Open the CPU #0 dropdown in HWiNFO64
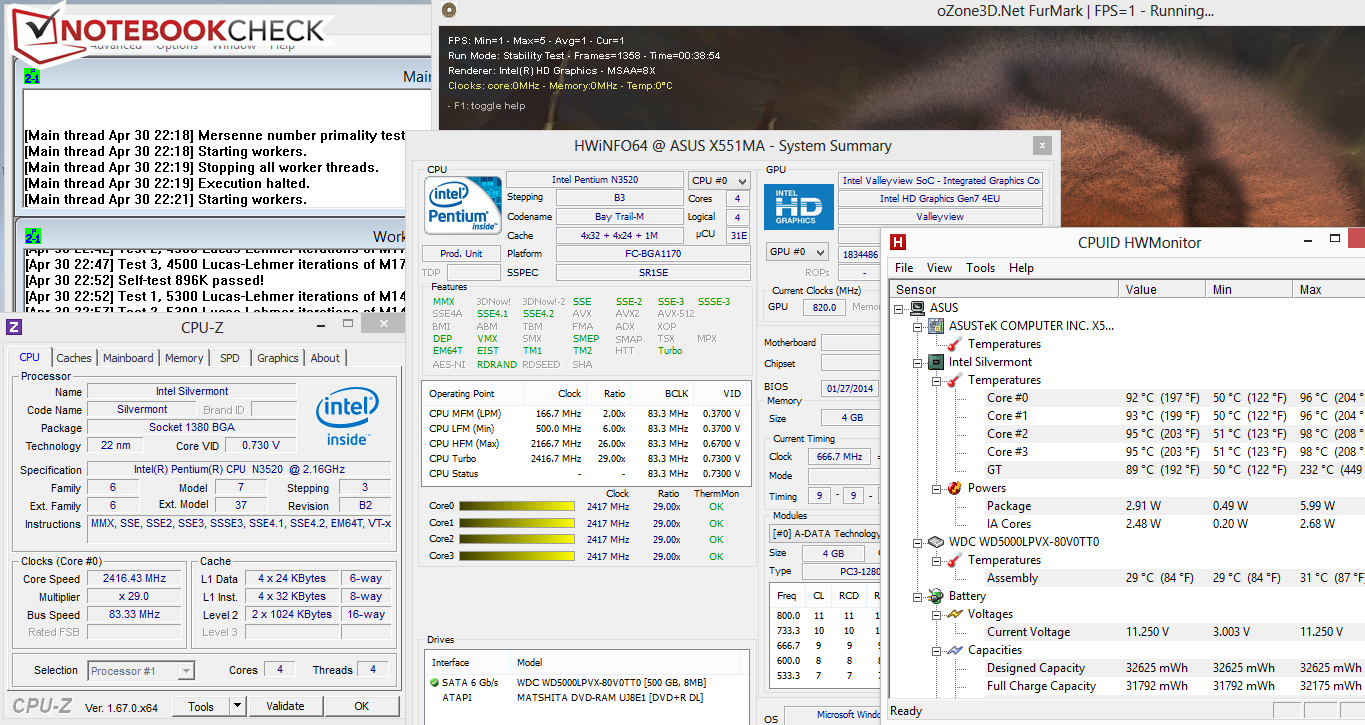This screenshot has width=1365, height=725. (718, 180)
